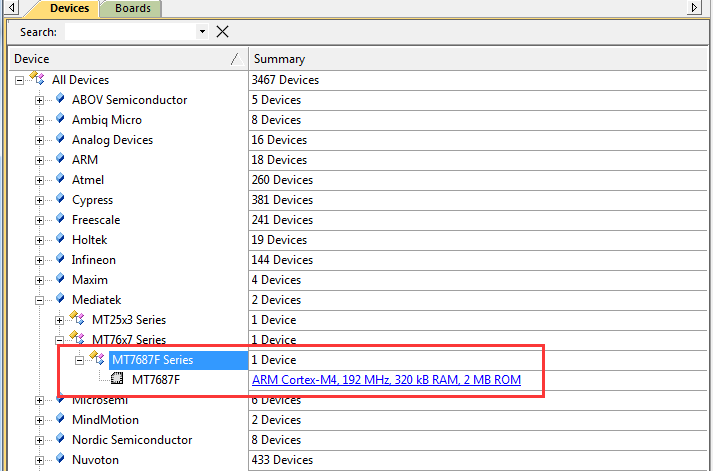Viewport: 713px width, 471px height.
Task: Expand the MT25x3 Series node
Action: (x=60, y=321)
